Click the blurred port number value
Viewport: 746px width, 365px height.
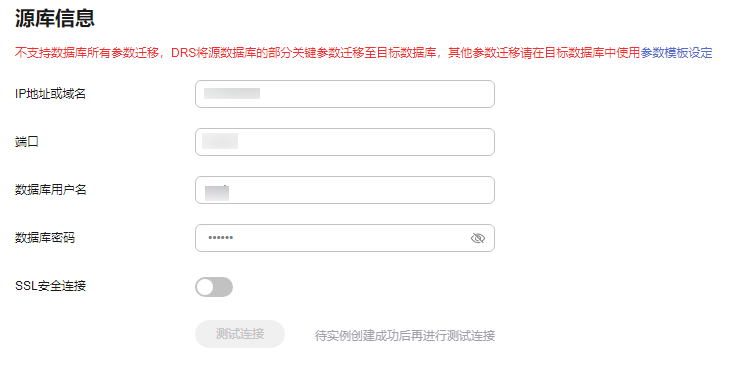point(220,141)
